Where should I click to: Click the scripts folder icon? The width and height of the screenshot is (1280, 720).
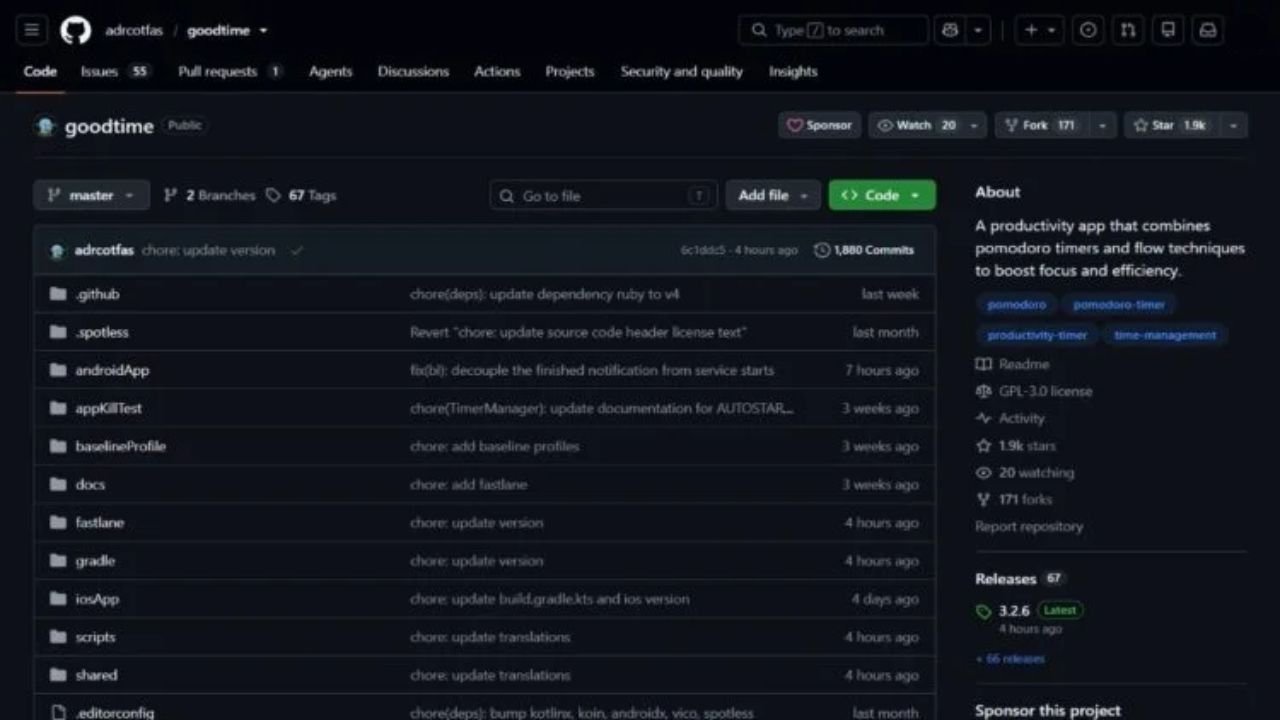pyautogui.click(x=58, y=637)
